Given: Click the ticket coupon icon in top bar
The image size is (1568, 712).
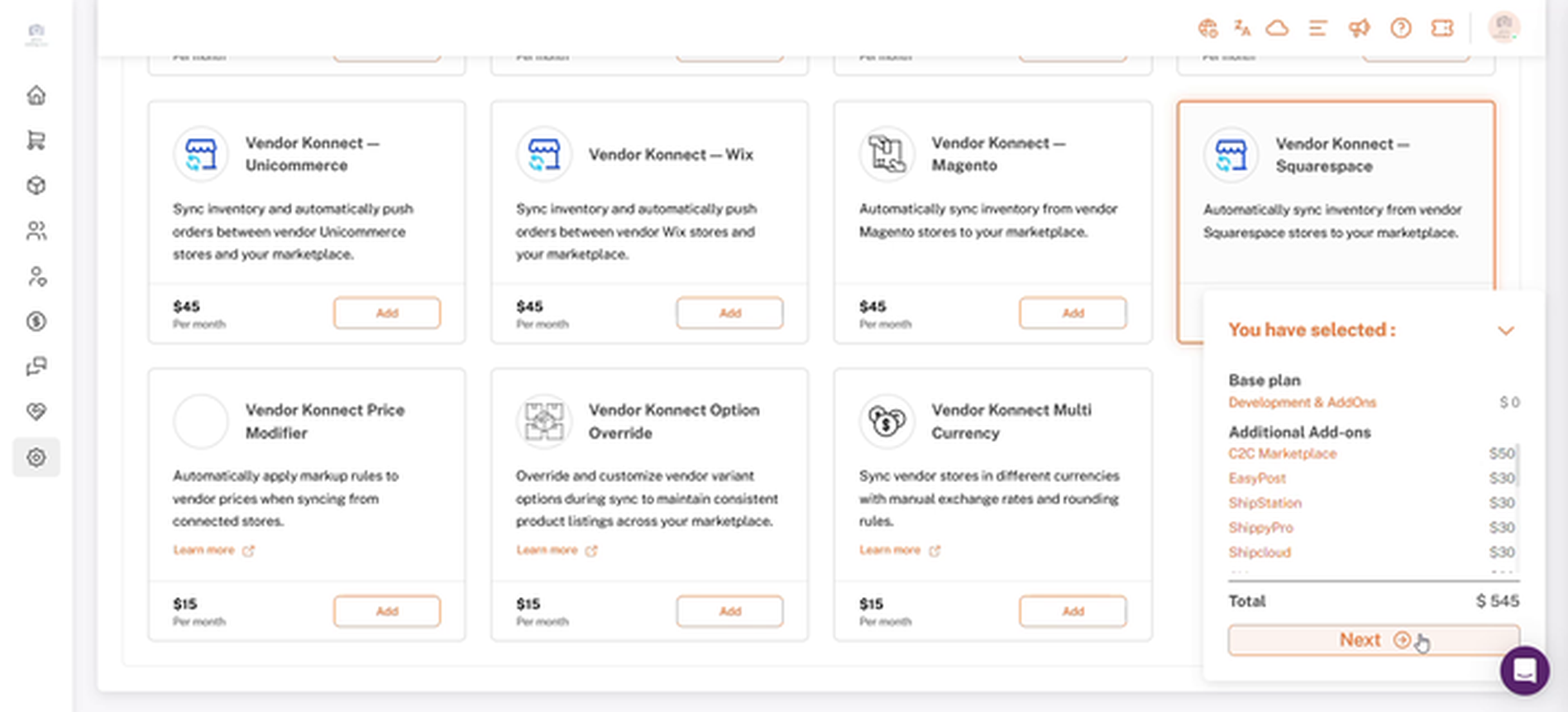Looking at the screenshot, I should click(1442, 29).
